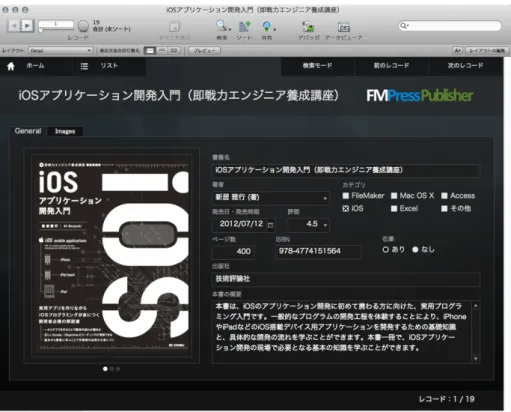511x412 pixels.
Task: Check the Excel category checkbox
Action: 394,209
